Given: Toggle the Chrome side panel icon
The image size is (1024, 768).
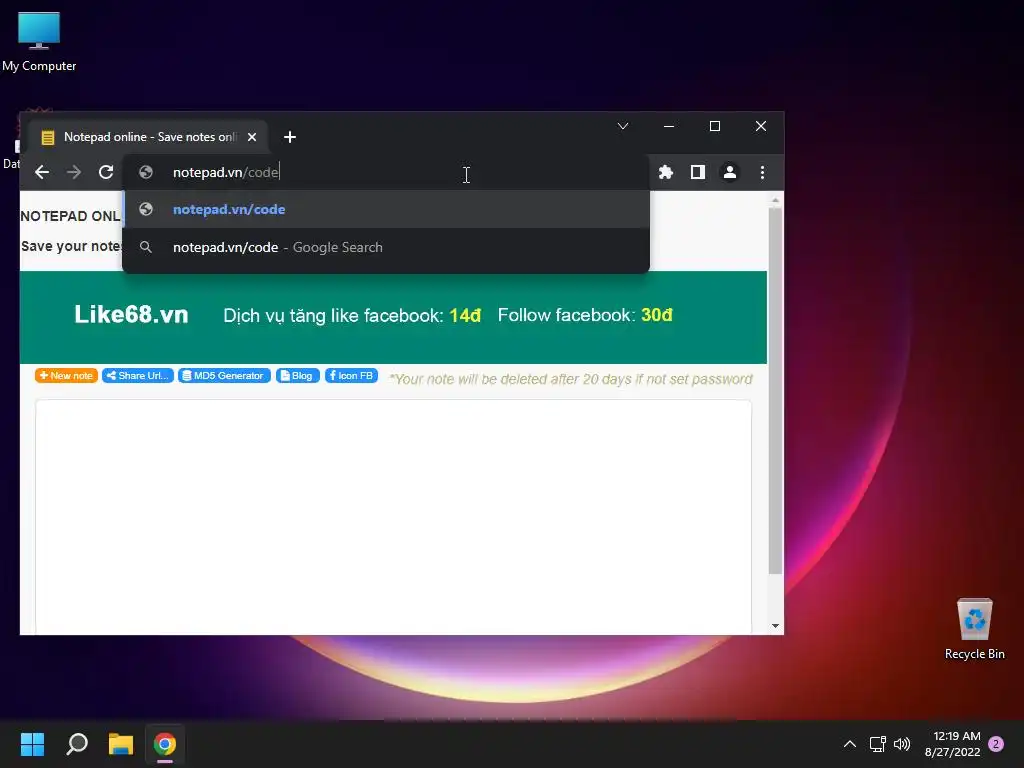Looking at the screenshot, I should click(697, 172).
